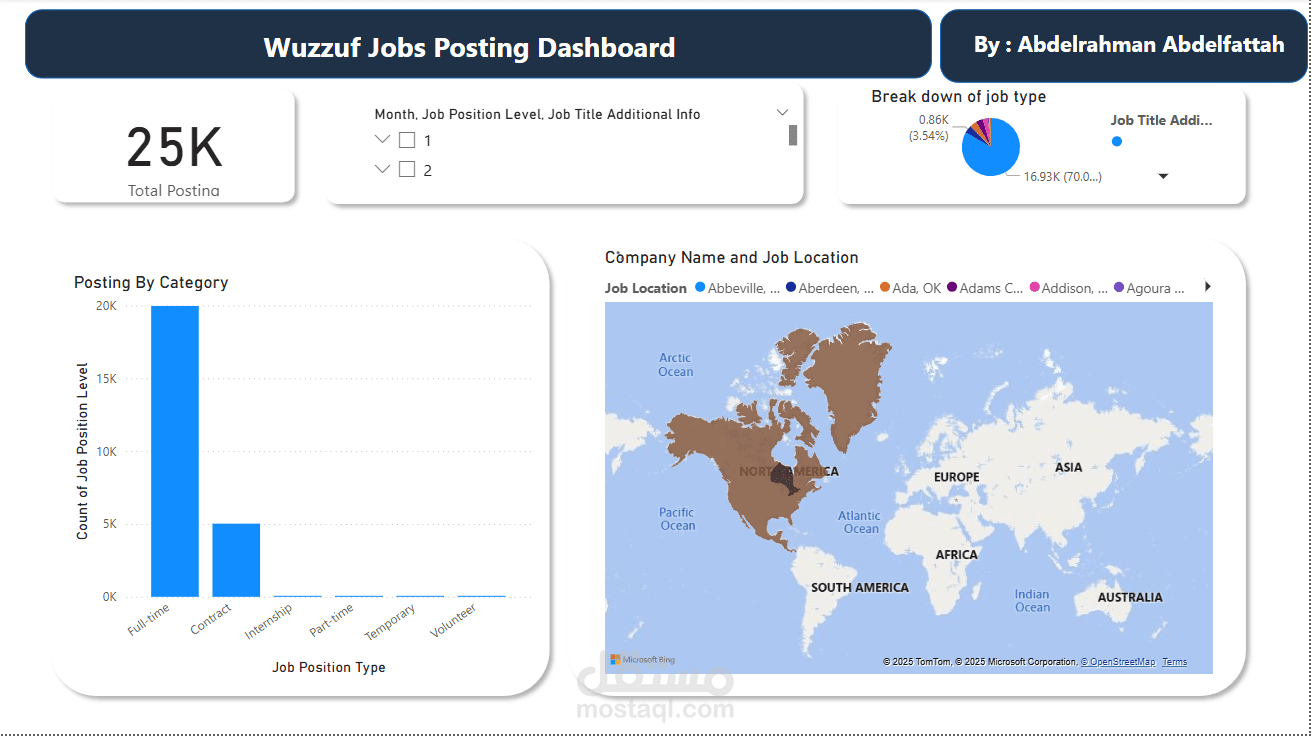Click the Internship axis label
The image size is (1312, 738).
[269, 622]
